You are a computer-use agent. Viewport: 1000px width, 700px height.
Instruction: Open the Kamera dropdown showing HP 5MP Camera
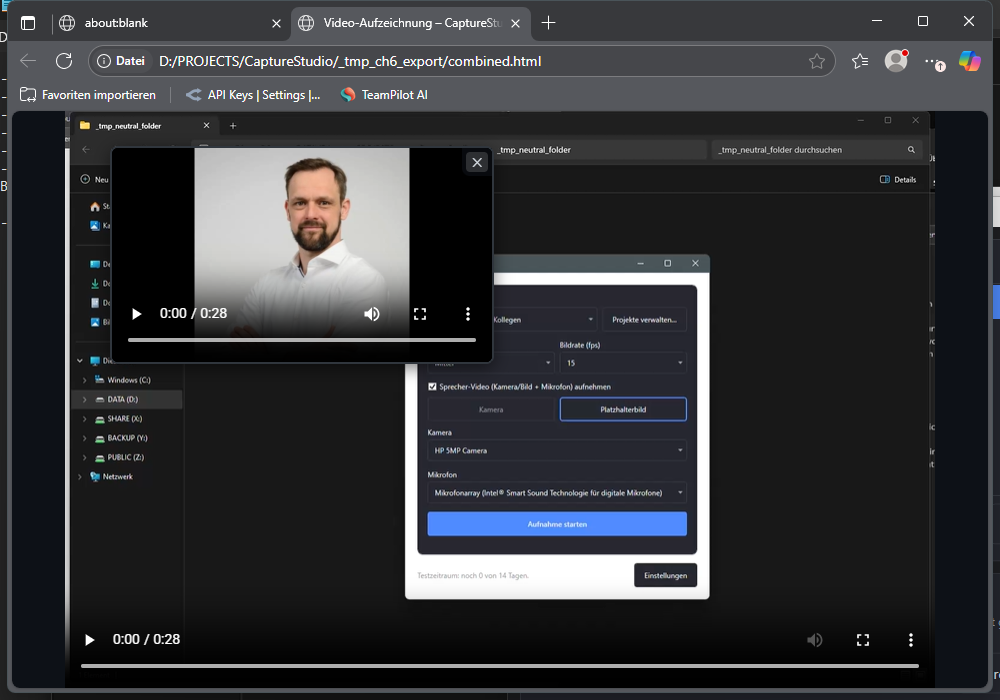pyautogui.click(x=557, y=450)
